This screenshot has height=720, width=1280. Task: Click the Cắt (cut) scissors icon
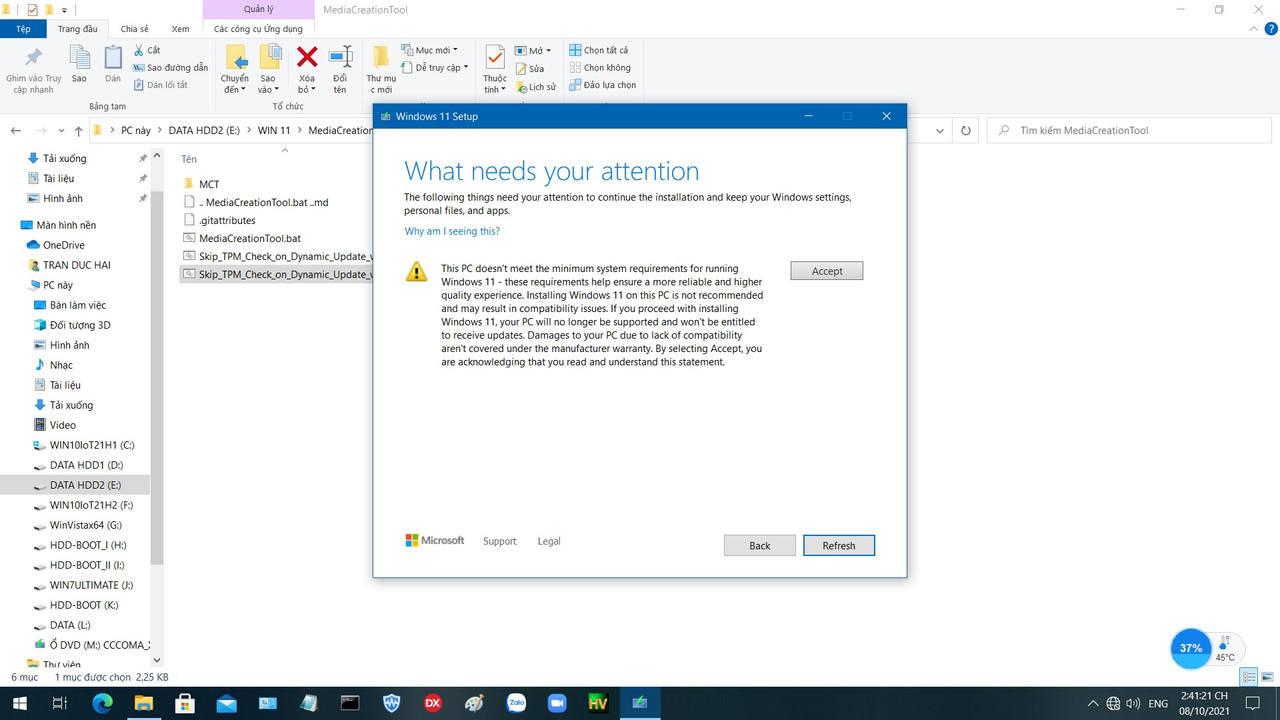tap(138, 50)
